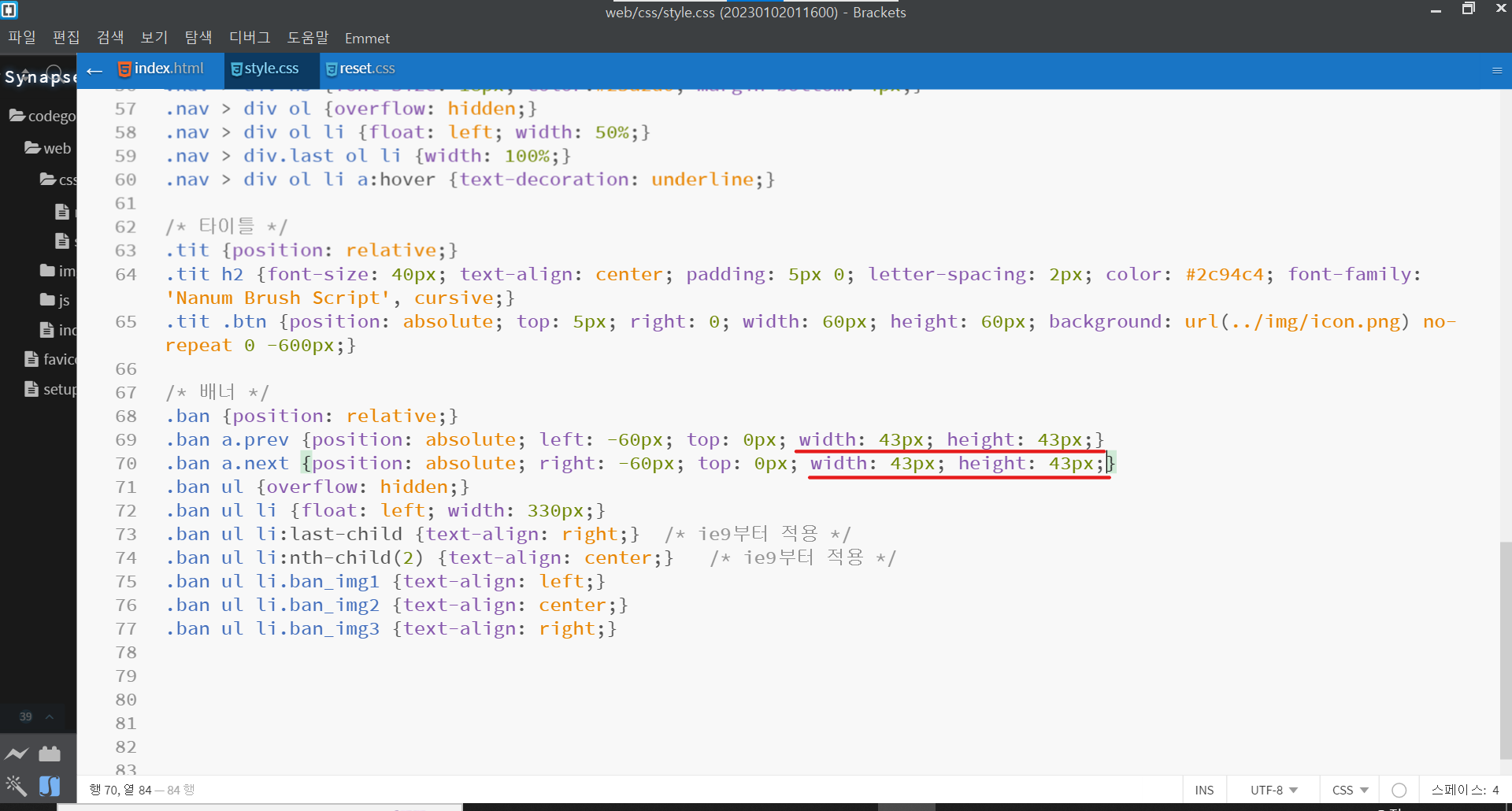Switch to the index.html tab
1512x811 pixels.
[x=161, y=69]
